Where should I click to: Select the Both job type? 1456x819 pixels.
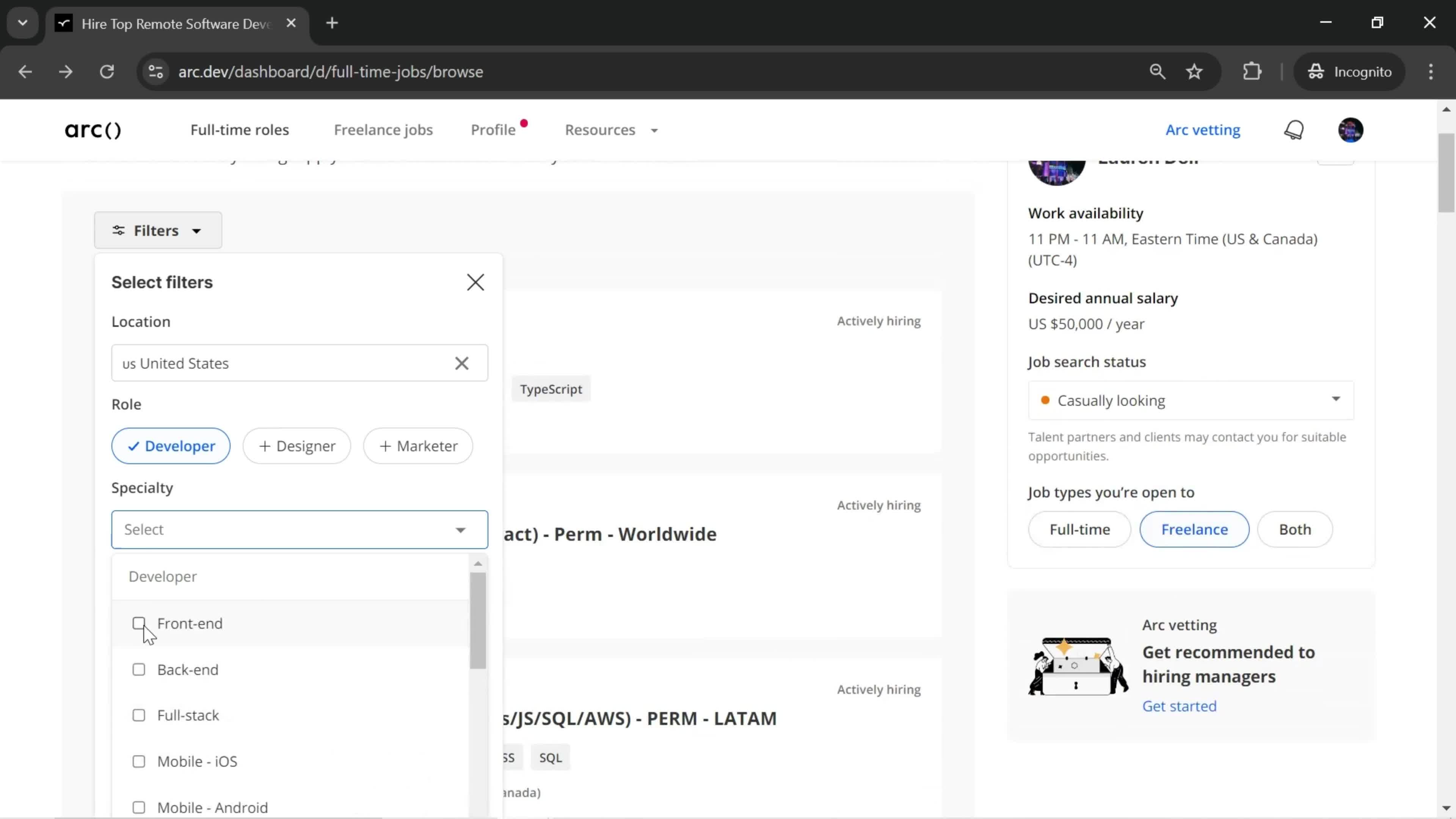[x=1295, y=530]
